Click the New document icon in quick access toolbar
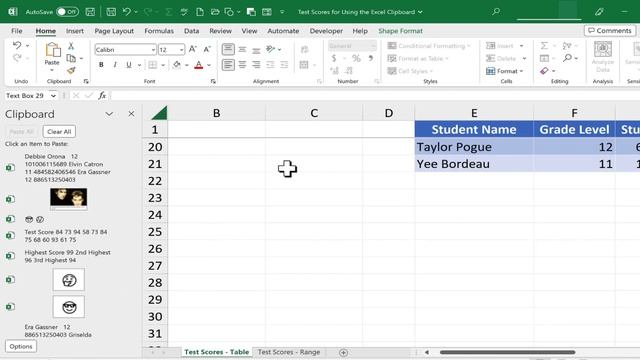 pyautogui.click(x=200, y=12)
